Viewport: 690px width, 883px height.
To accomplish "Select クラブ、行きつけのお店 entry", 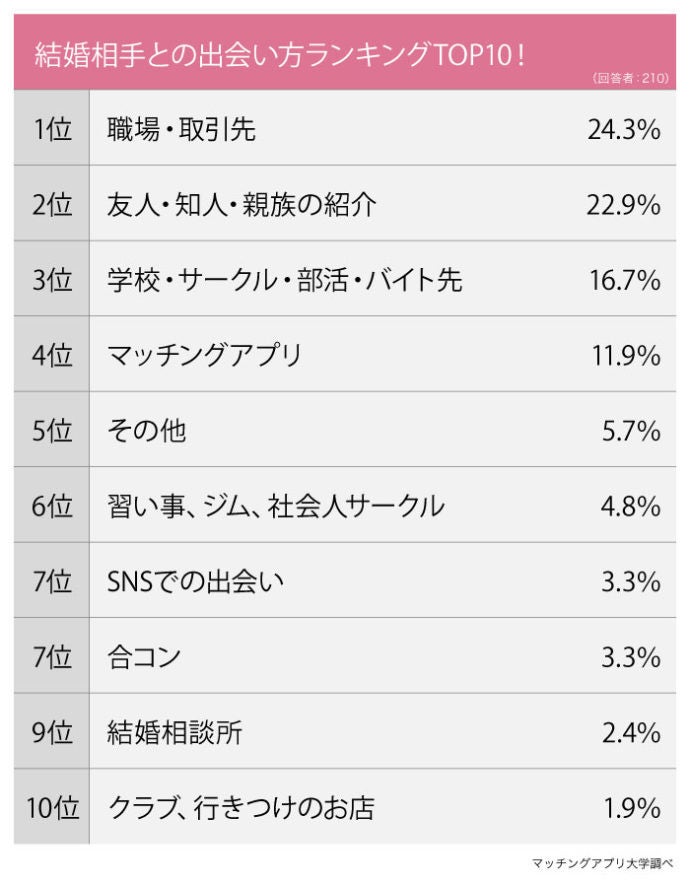I will click(240, 808).
